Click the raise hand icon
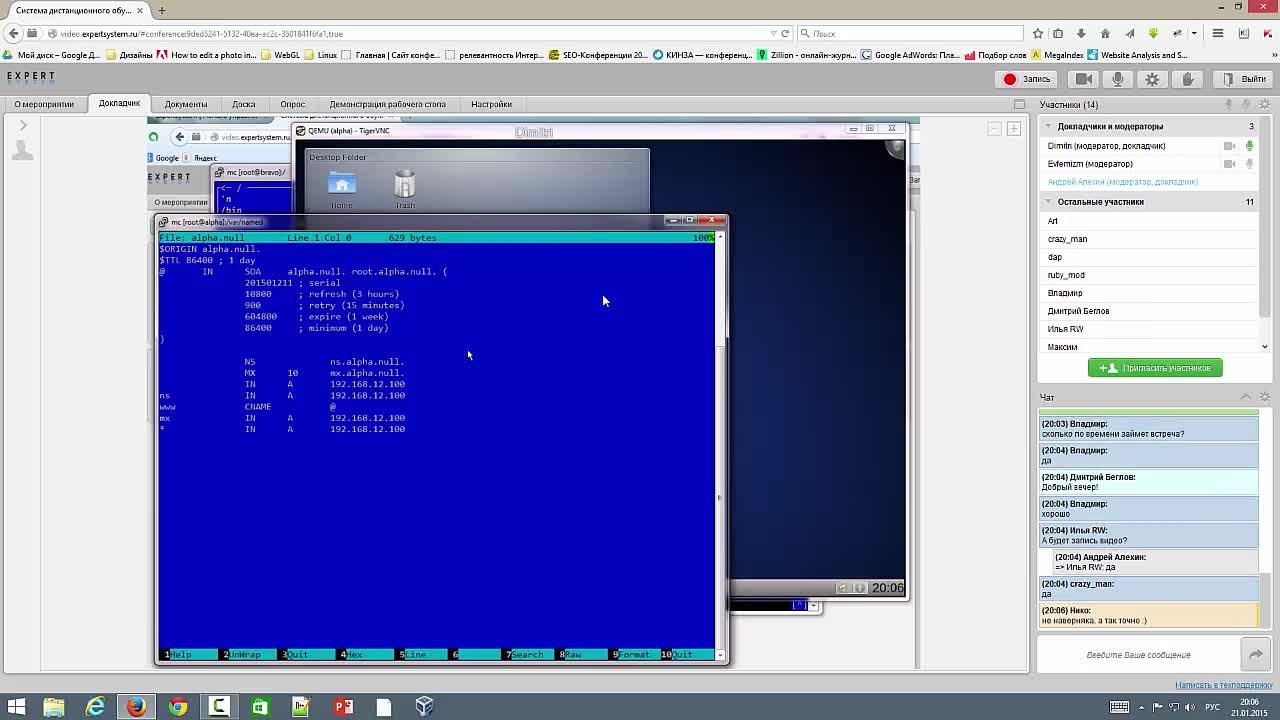The height and width of the screenshot is (720, 1280). pos(1187,79)
